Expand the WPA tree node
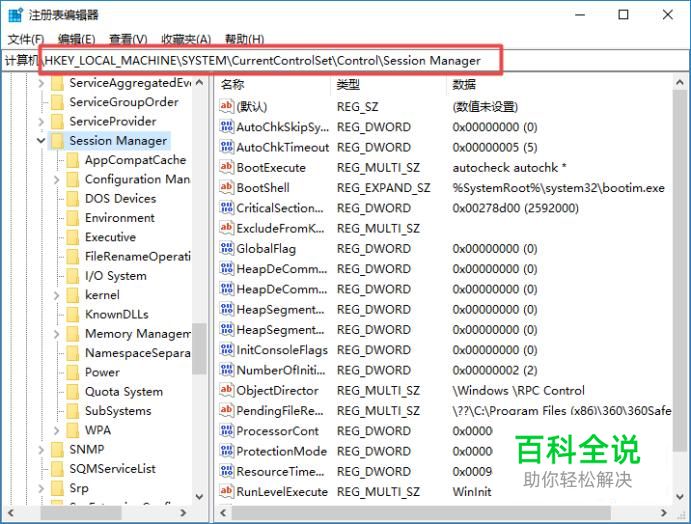 56,430
